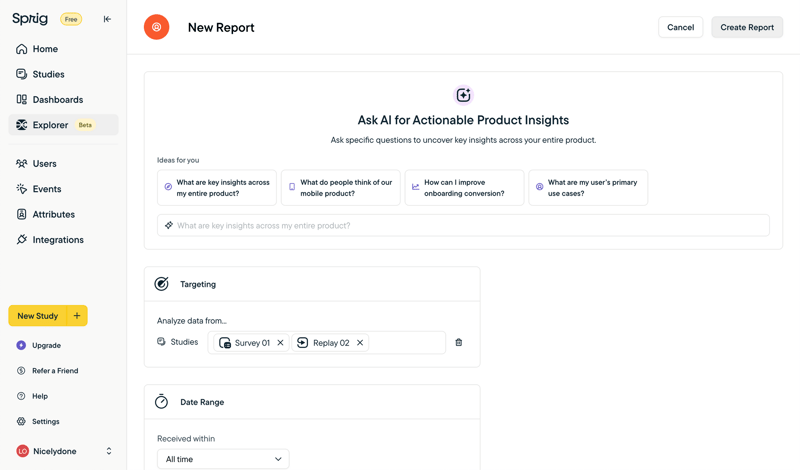The width and height of the screenshot is (800, 470).
Task: Click the Attributes badge icon
Action: (x=21, y=214)
